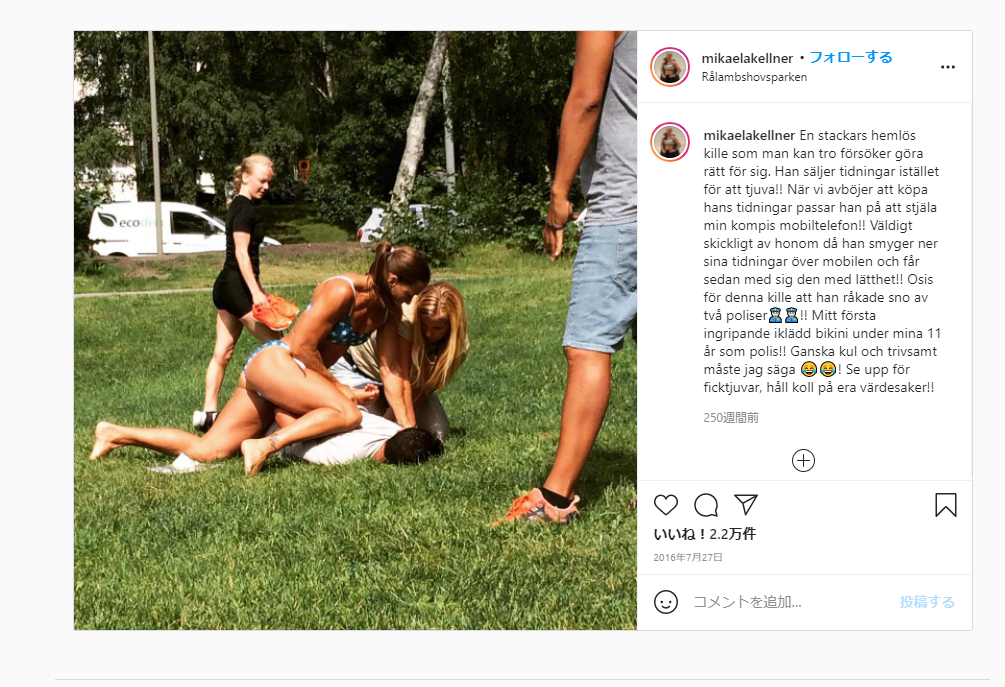Screen dimensions: 1005x687
Task: Open Rålambshovsparken location link
Action: click(754, 77)
